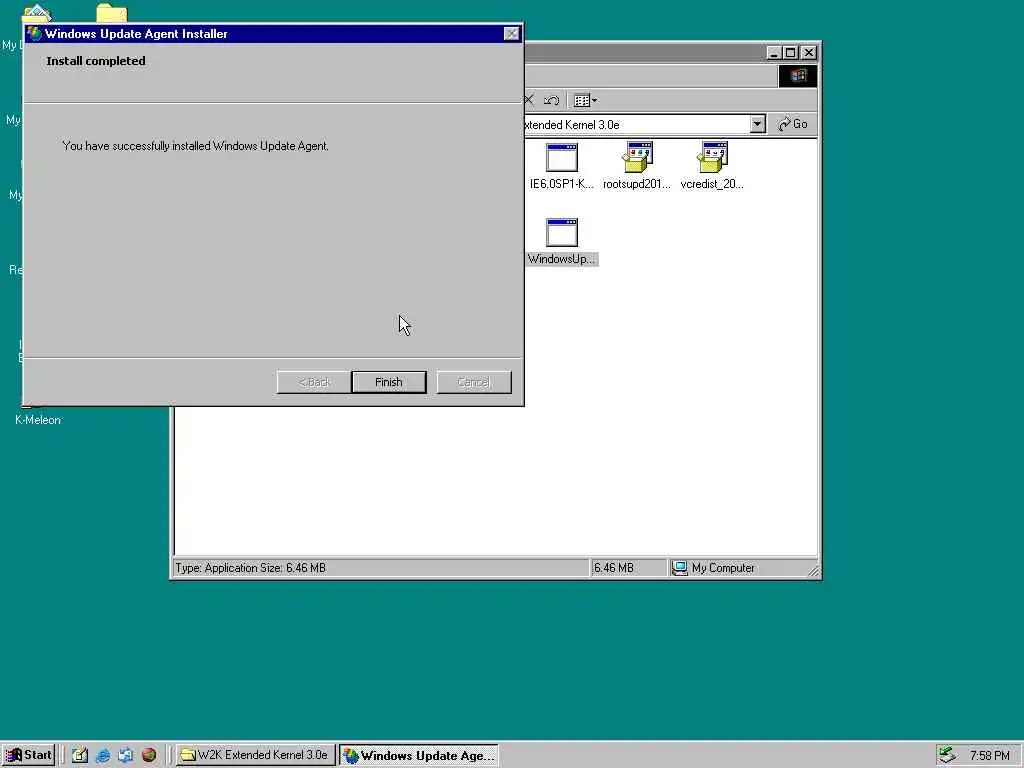1024x768 pixels.
Task: Switch to Windows Update Agent taskbar button
Action: tap(419, 755)
